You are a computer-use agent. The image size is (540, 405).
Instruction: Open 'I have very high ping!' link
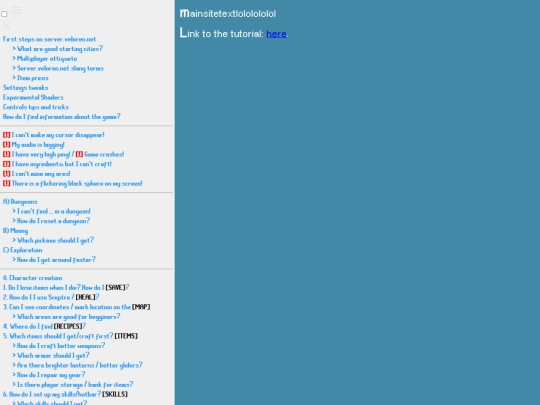pos(37,154)
